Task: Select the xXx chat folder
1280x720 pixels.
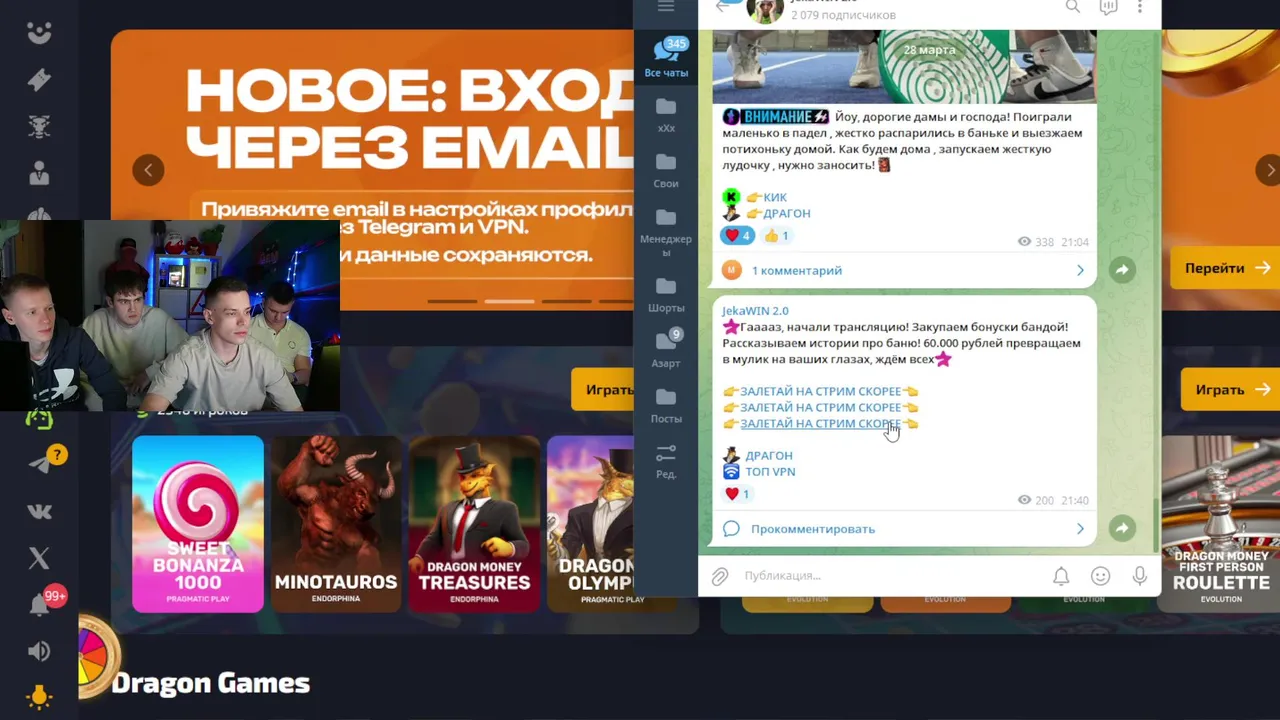Action: pos(666,115)
